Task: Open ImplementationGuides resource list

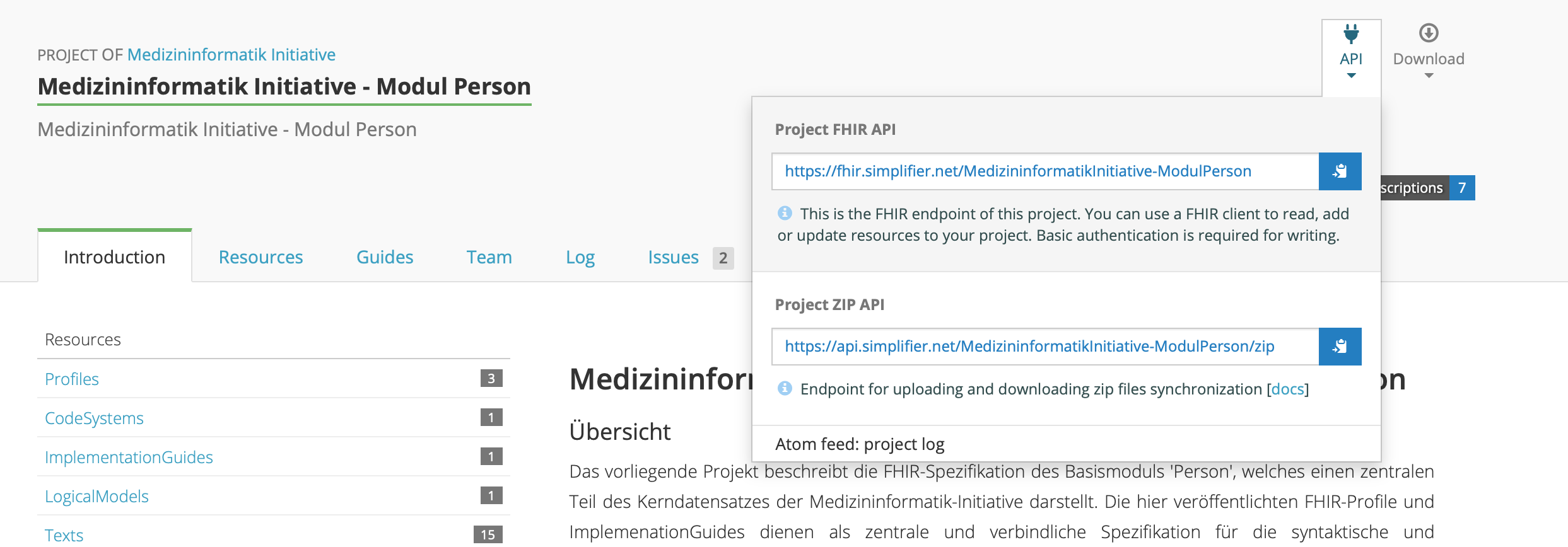Action: [129, 457]
